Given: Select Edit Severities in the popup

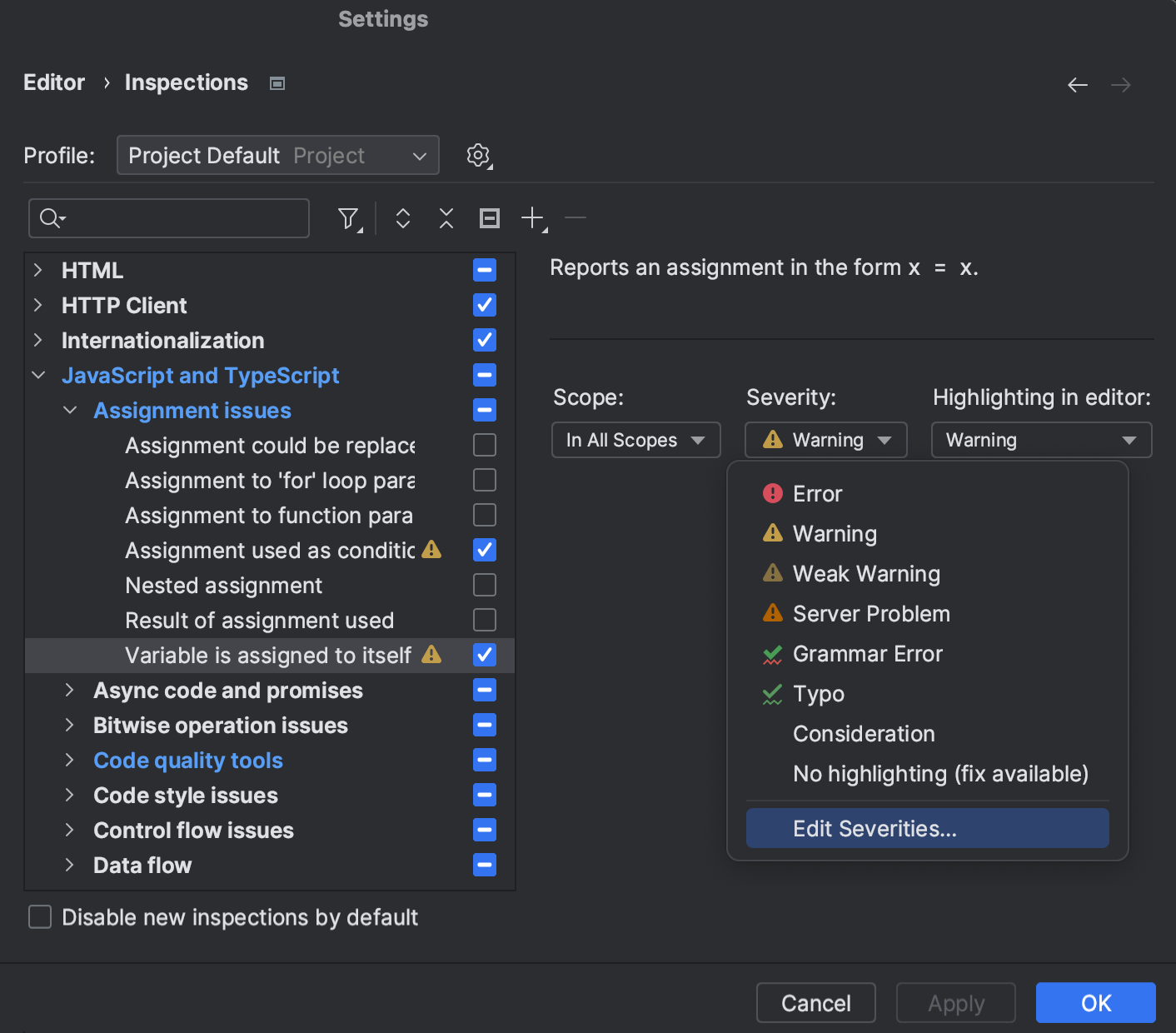Looking at the screenshot, I should 927,828.
